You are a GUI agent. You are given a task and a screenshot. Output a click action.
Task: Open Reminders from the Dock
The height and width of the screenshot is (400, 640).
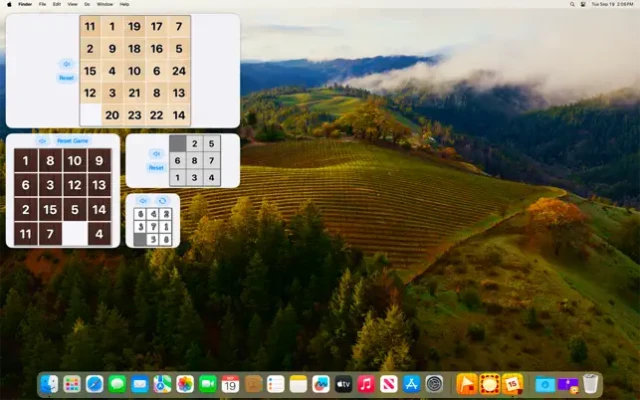276,384
